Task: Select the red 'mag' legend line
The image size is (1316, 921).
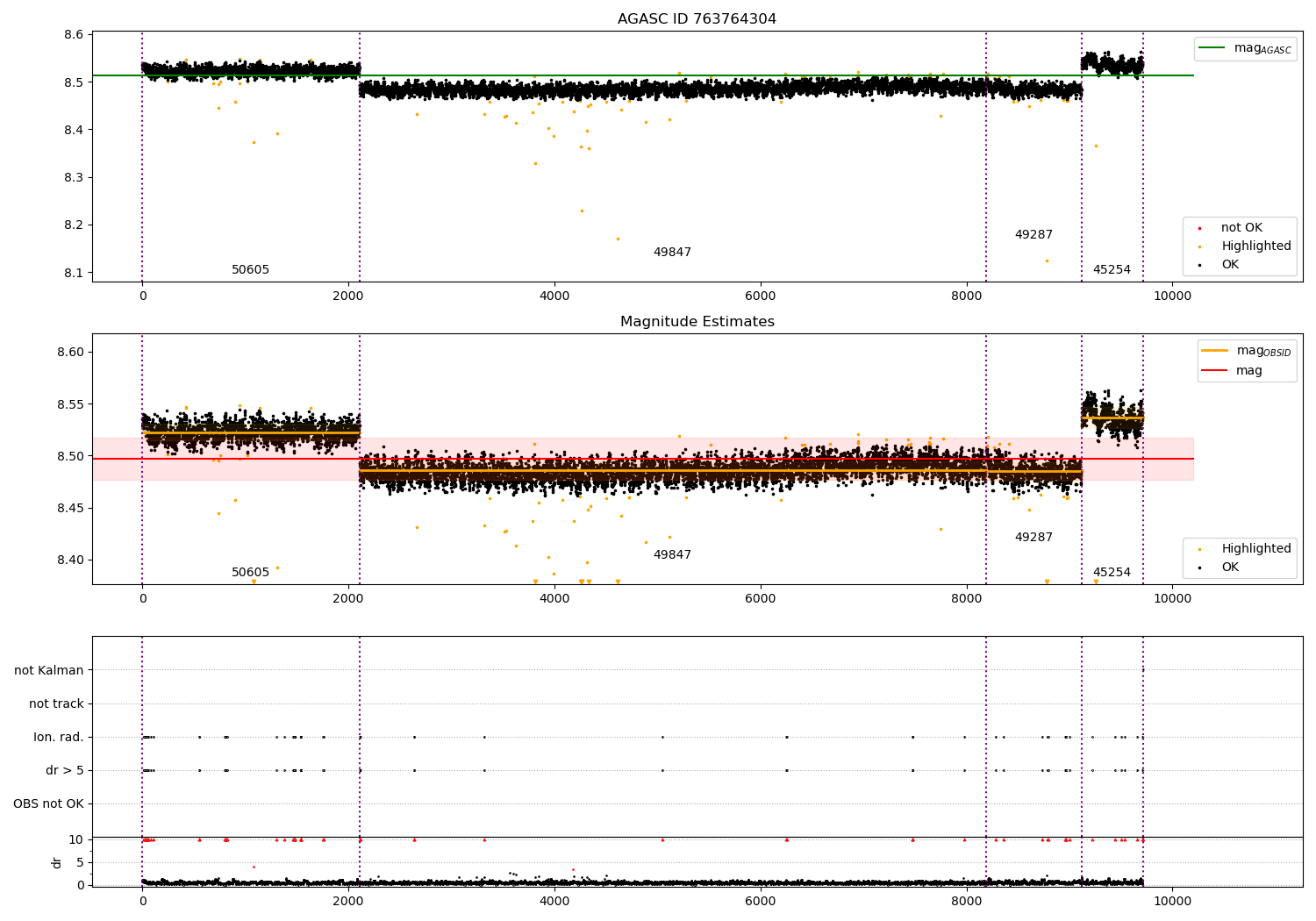Action: pyautogui.click(x=1215, y=370)
